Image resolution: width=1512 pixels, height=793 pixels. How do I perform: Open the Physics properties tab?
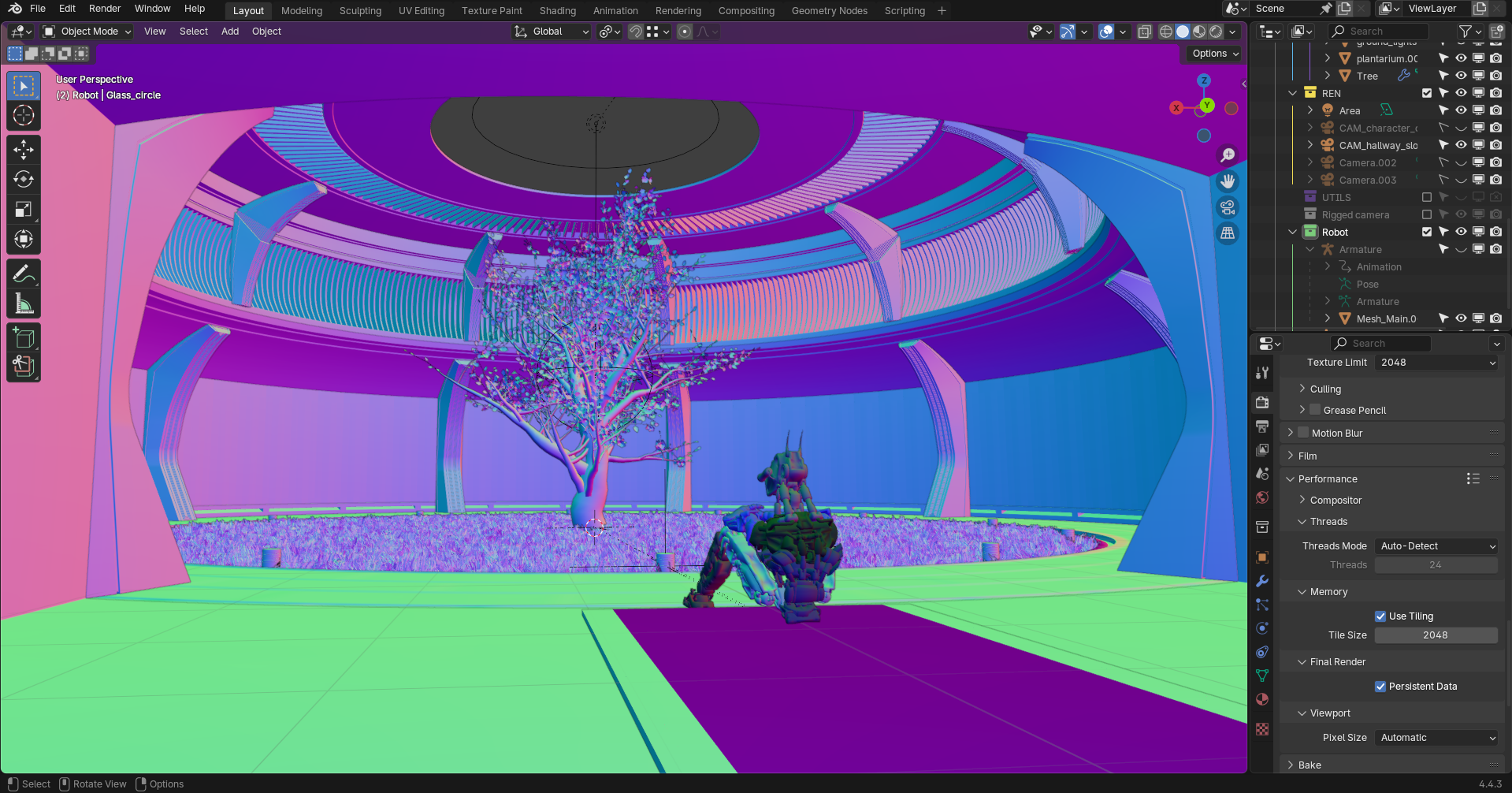(x=1262, y=628)
